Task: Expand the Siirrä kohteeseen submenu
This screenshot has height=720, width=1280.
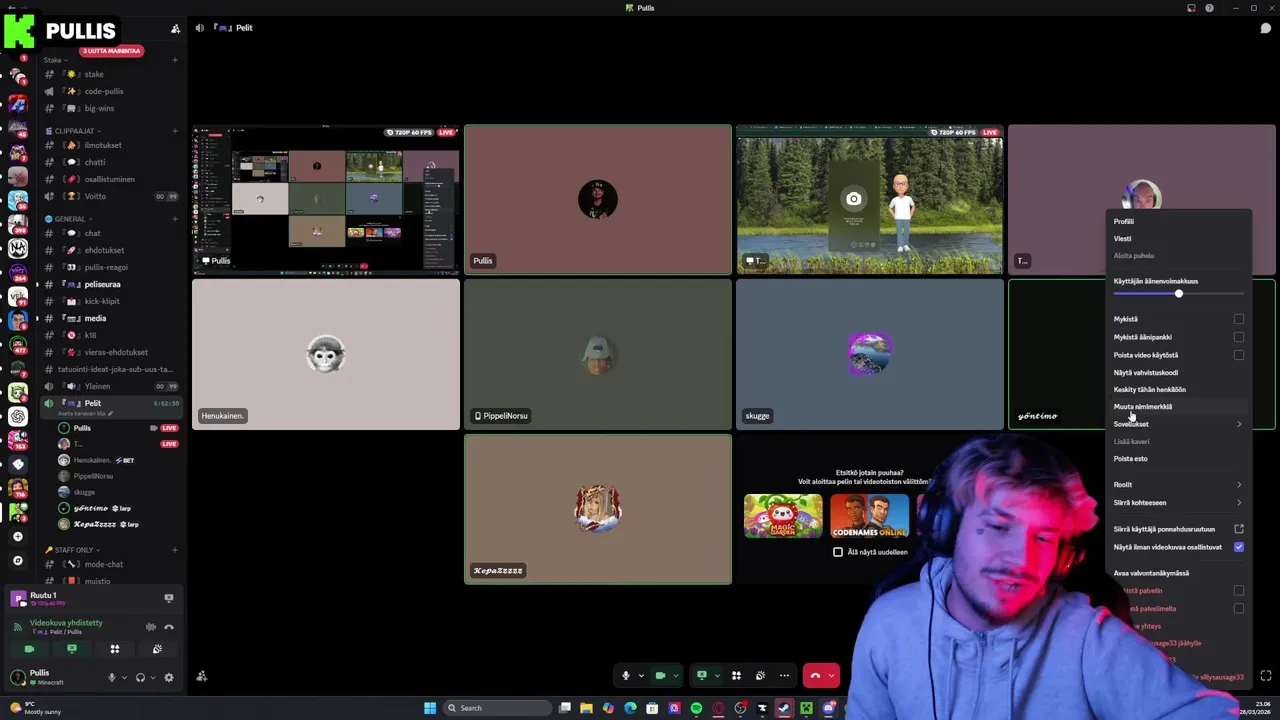Action: [x=1178, y=503]
